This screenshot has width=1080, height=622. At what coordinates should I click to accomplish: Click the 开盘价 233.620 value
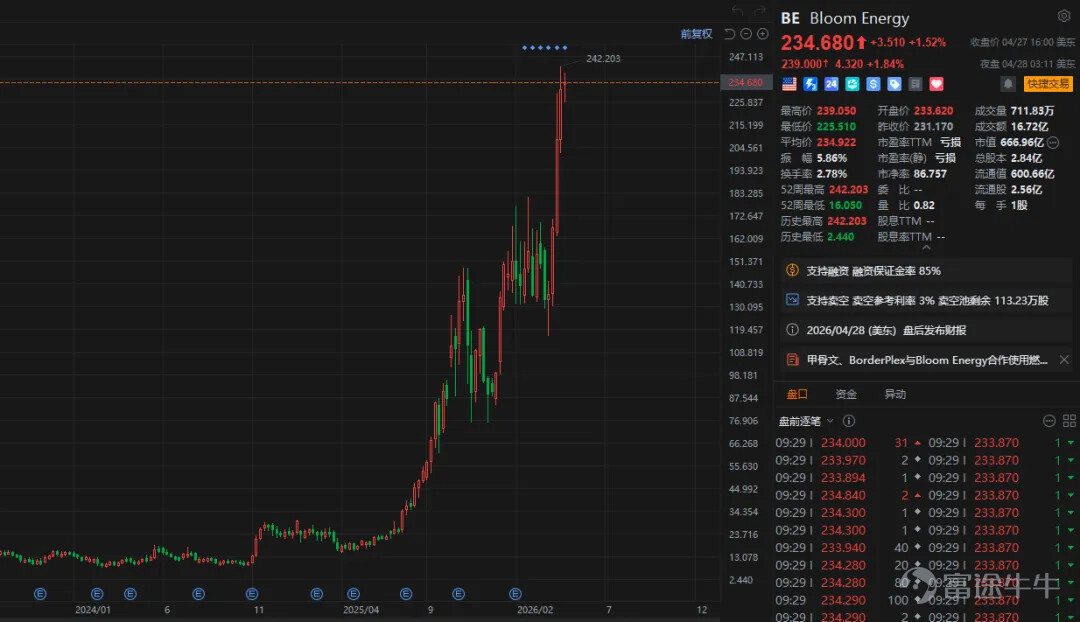coord(933,111)
